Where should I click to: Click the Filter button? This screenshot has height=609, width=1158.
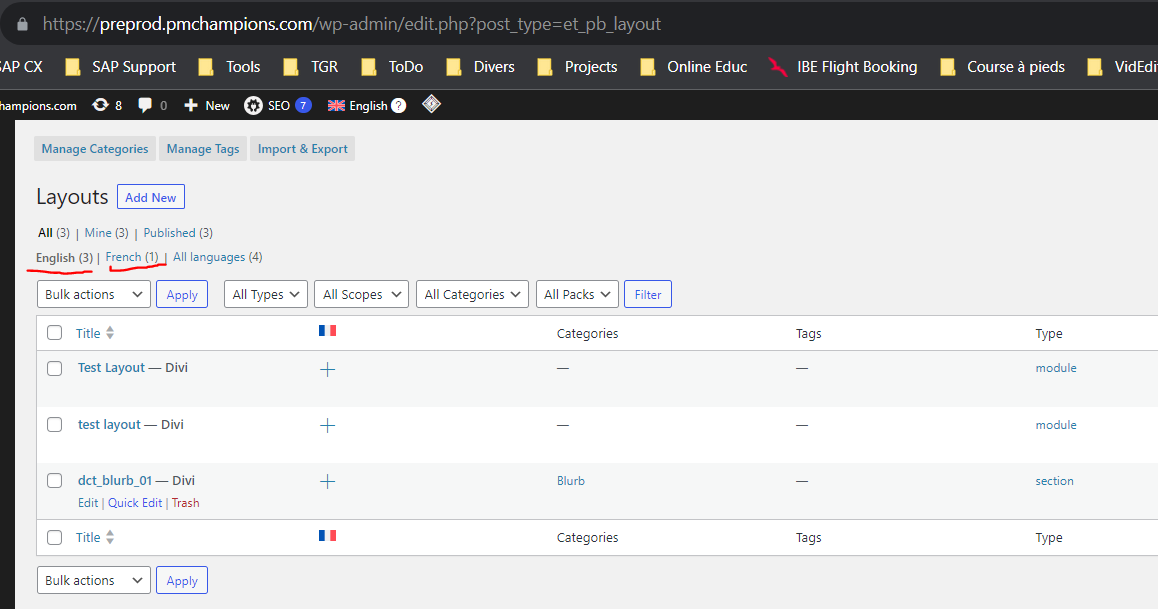point(648,294)
